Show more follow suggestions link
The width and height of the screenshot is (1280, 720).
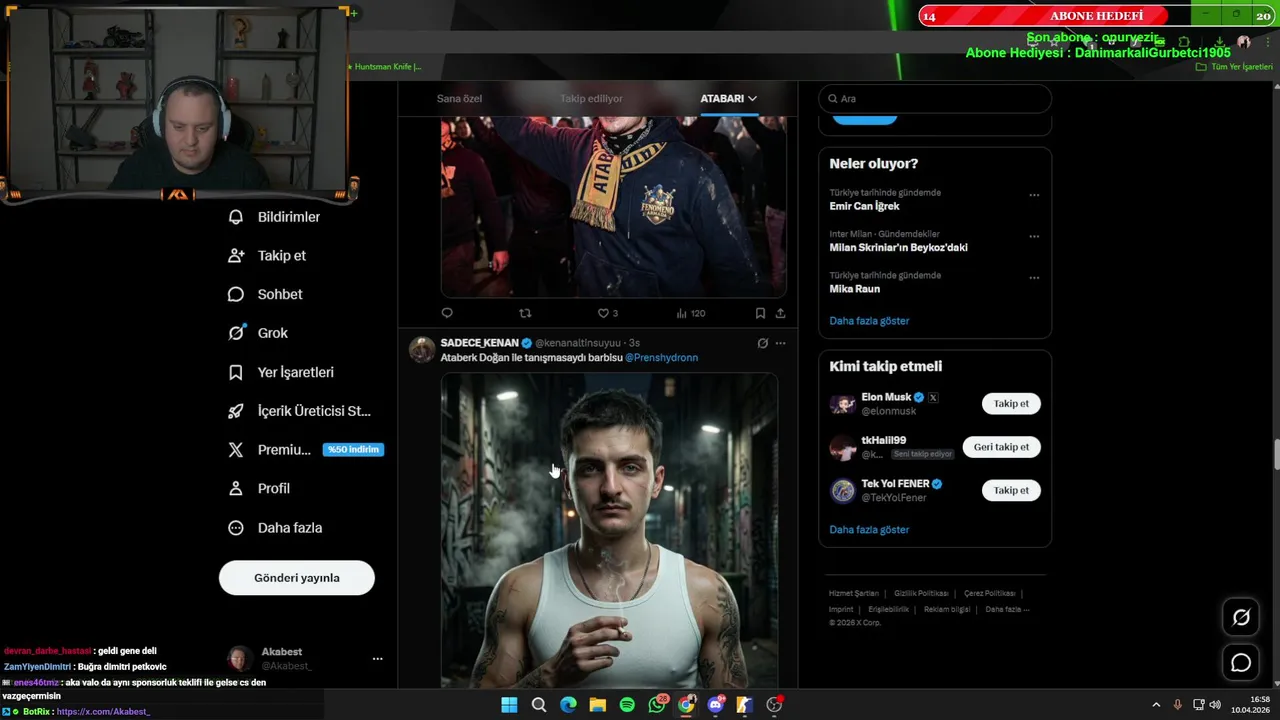[x=869, y=530]
